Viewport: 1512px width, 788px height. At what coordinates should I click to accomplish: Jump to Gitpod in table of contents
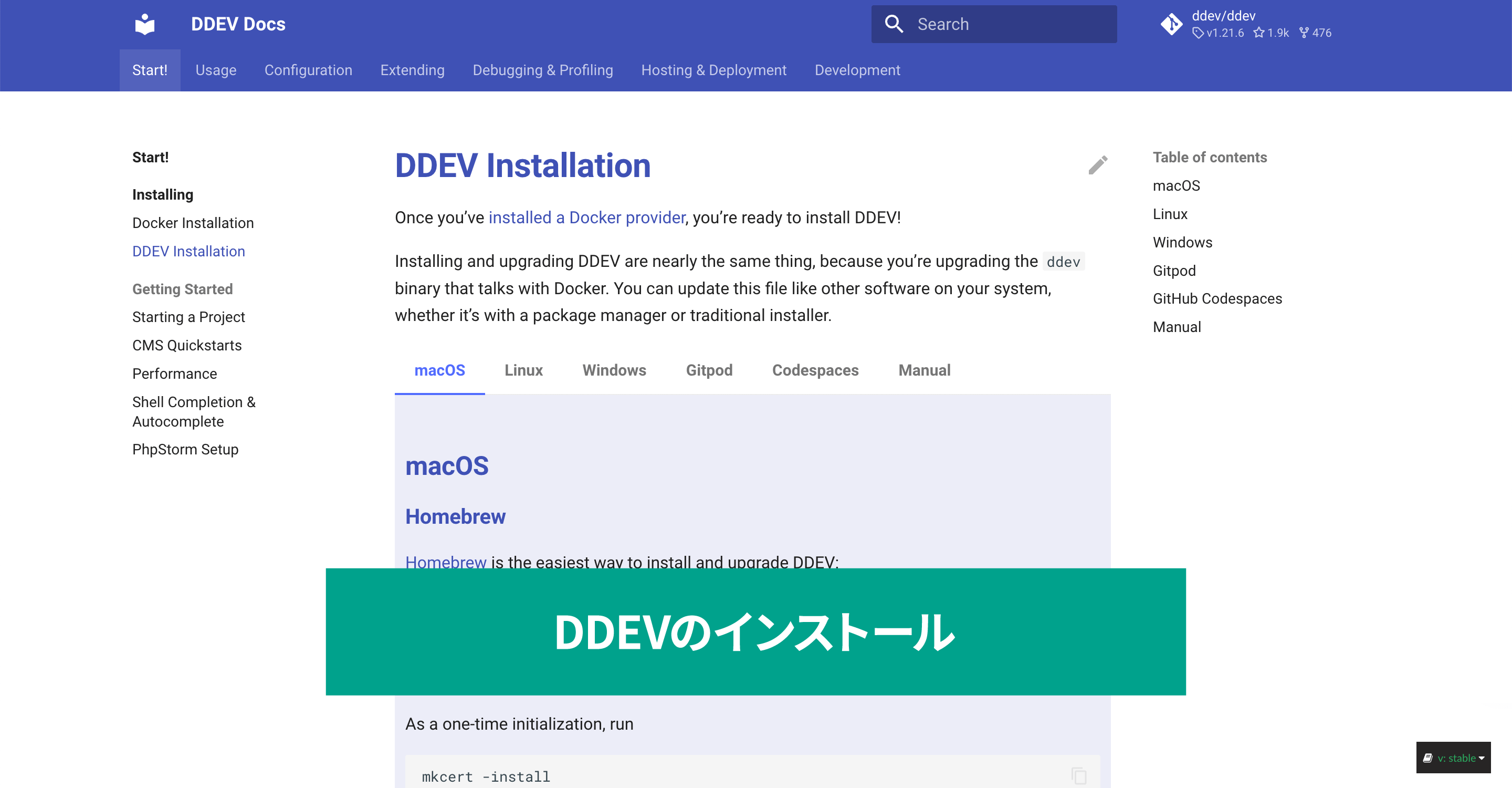tap(1174, 271)
